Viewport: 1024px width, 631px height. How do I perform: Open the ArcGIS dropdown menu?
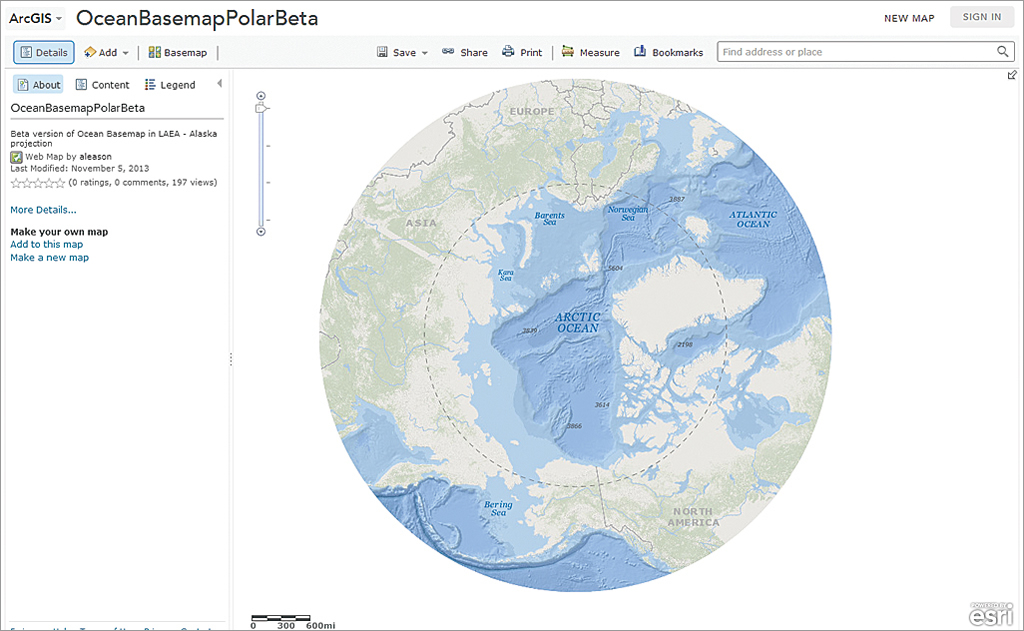[x=36, y=18]
